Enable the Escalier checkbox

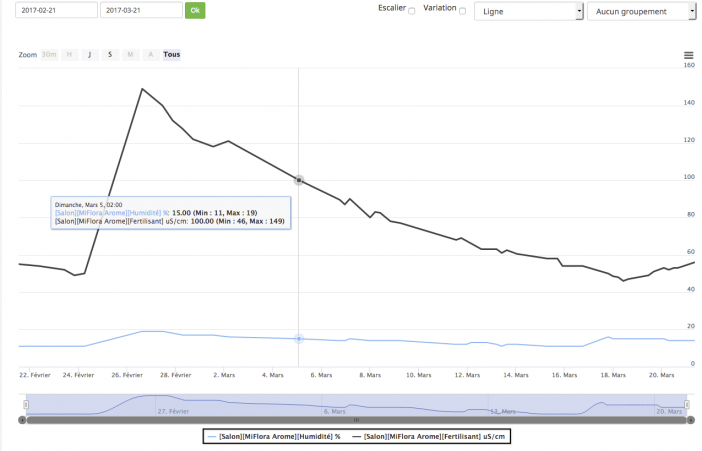pyautogui.click(x=412, y=11)
